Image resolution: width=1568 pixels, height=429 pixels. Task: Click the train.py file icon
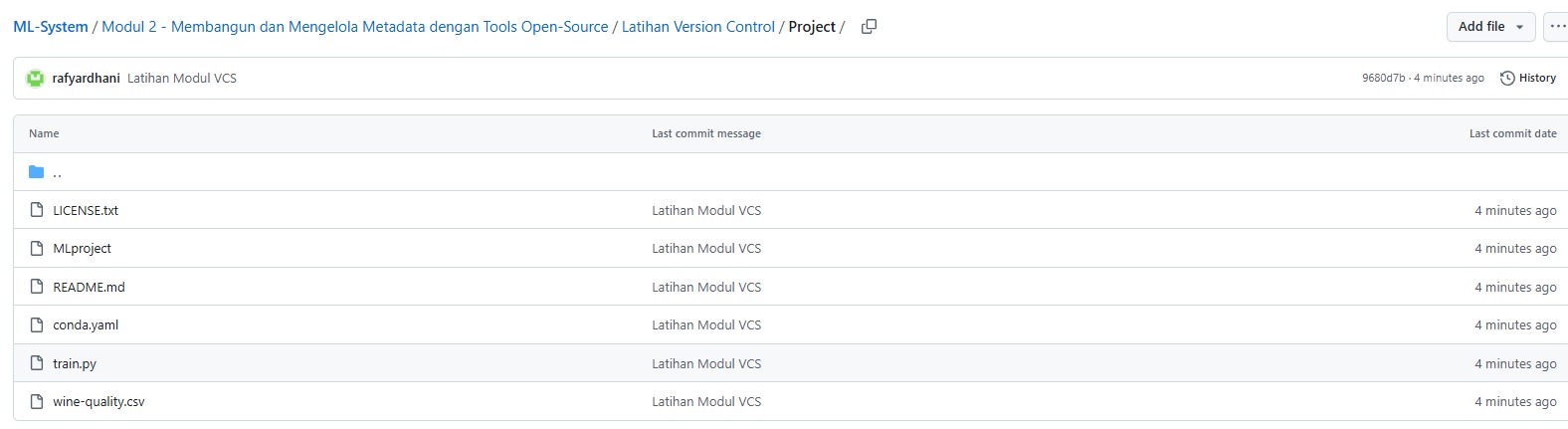pyautogui.click(x=37, y=363)
